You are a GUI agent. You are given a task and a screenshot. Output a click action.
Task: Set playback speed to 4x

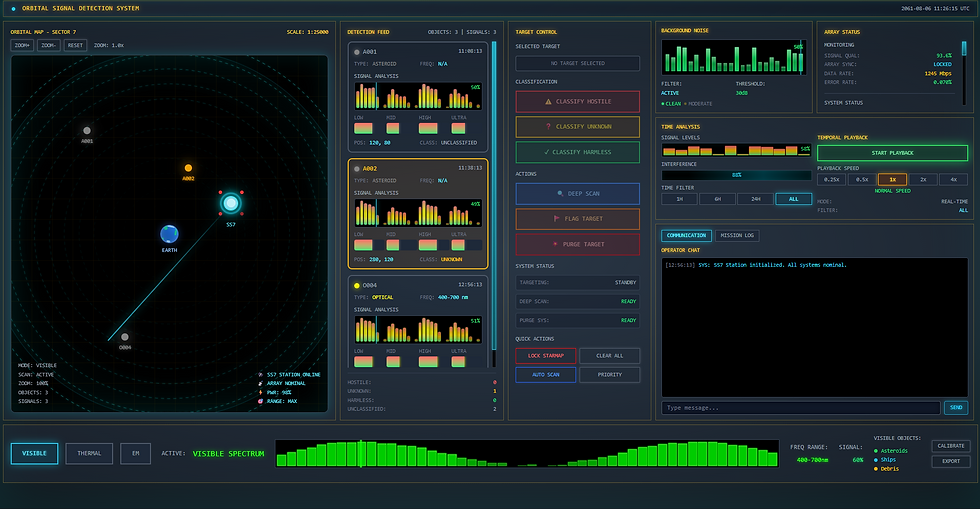click(x=953, y=179)
